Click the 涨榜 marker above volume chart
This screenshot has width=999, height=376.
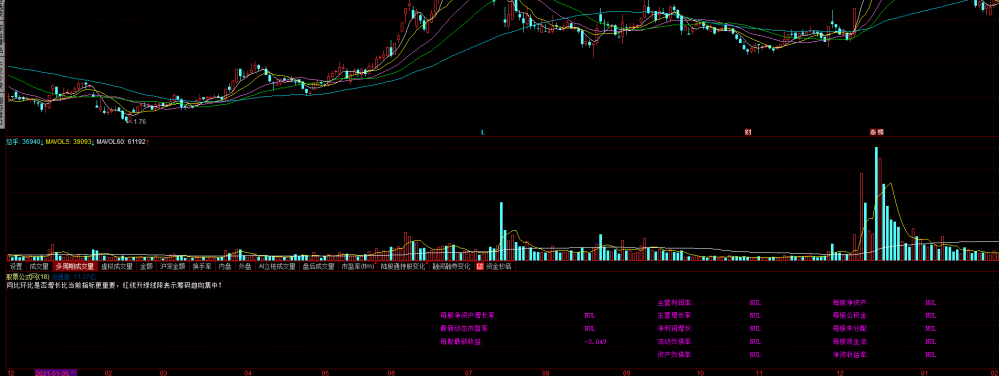tap(877, 133)
